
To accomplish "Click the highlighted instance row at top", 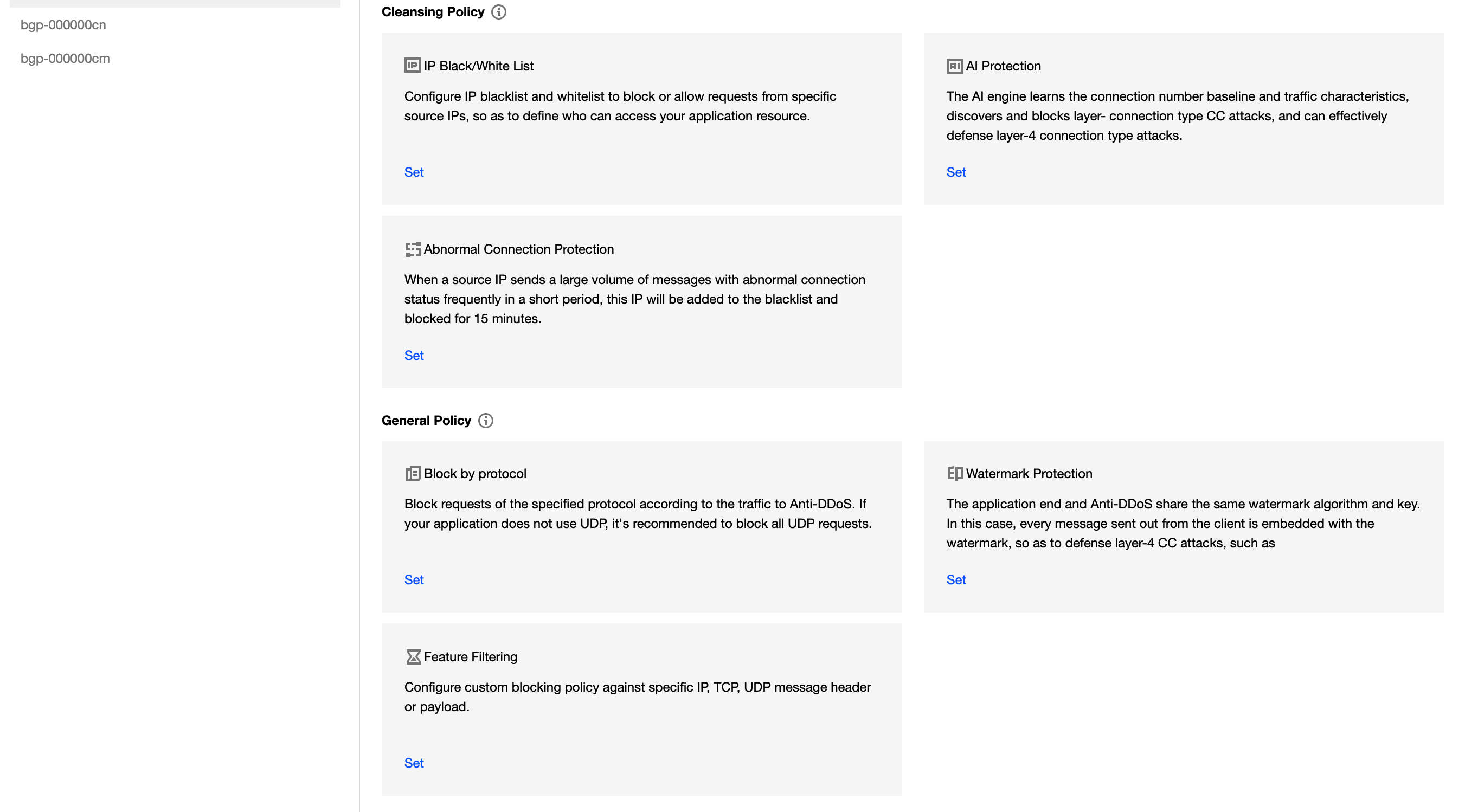I will tap(175, 3).
